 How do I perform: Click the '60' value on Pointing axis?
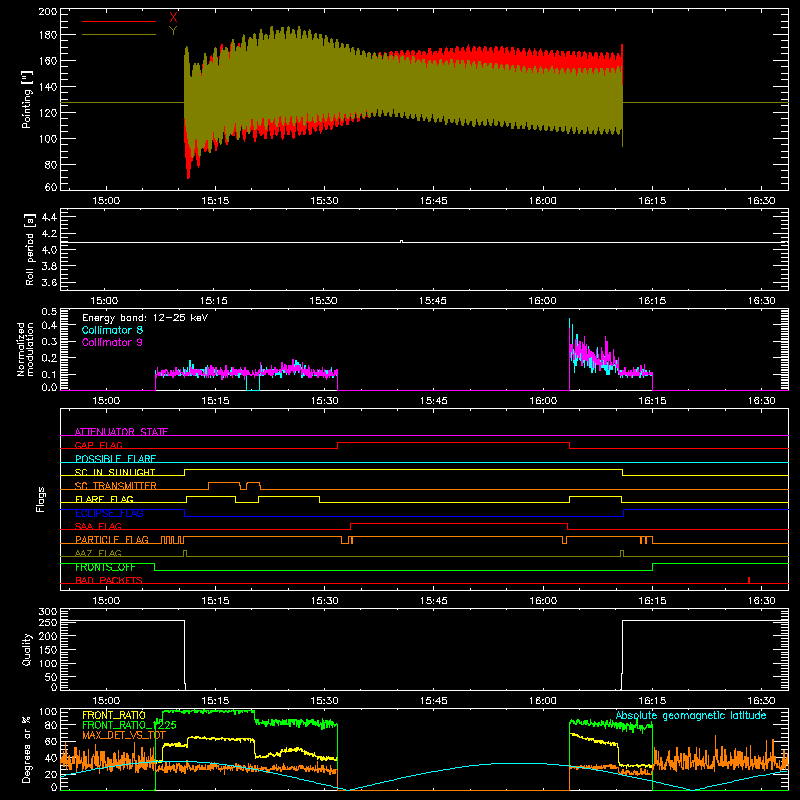tap(51, 187)
